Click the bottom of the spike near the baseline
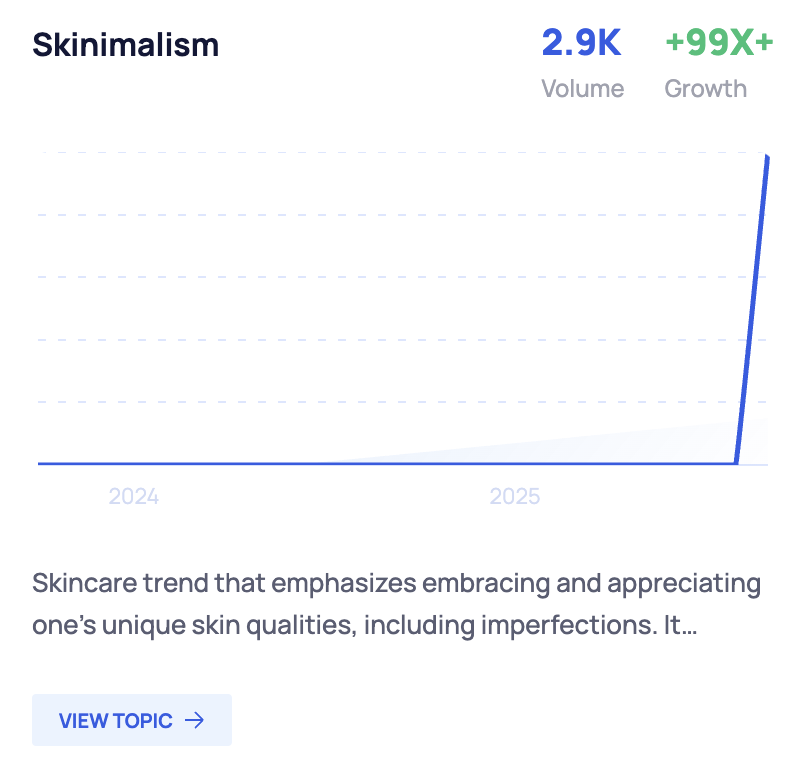Image resolution: width=806 pixels, height=762 pixels. pos(738,458)
